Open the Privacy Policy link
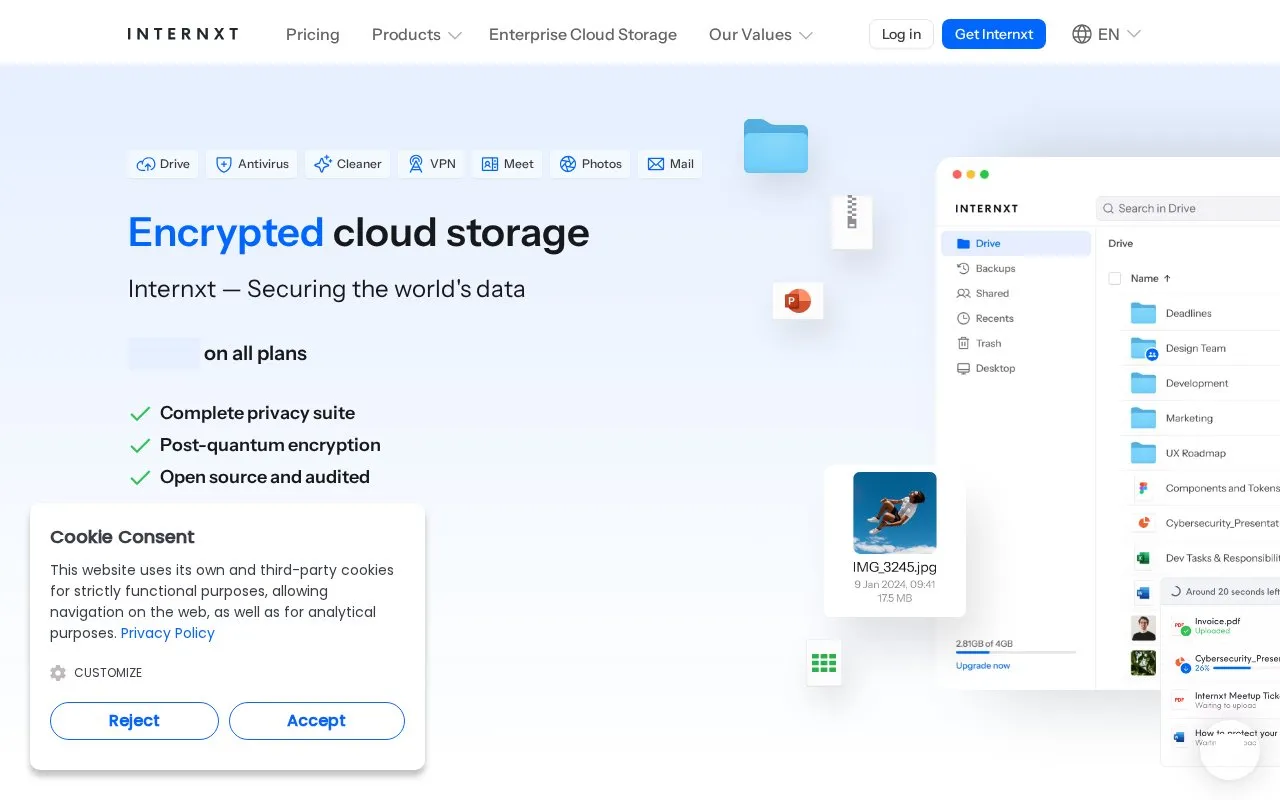Image resolution: width=1280 pixels, height=800 pixels. coord(168,633)
